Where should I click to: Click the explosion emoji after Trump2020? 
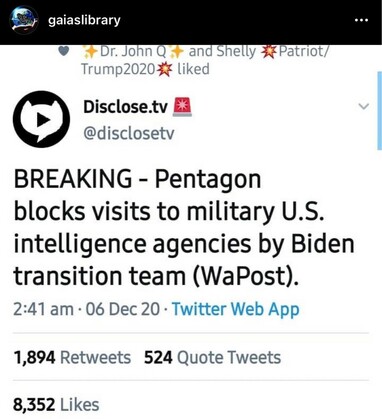(165, 69)
